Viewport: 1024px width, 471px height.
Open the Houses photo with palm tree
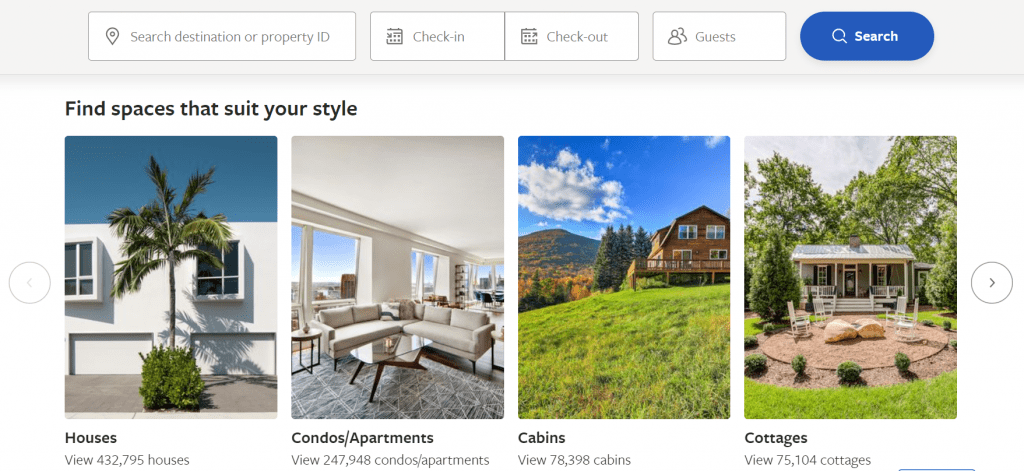point(171,277)
